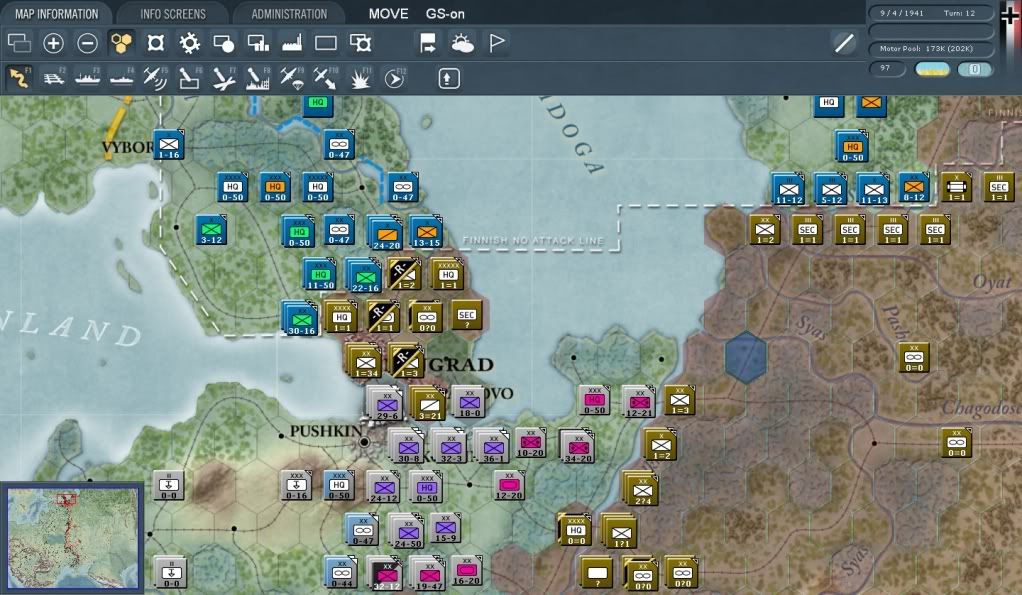Select the green HQ 11-50 counter
Viewport: 1022px width, 595px height.
[x=320, y=274]
